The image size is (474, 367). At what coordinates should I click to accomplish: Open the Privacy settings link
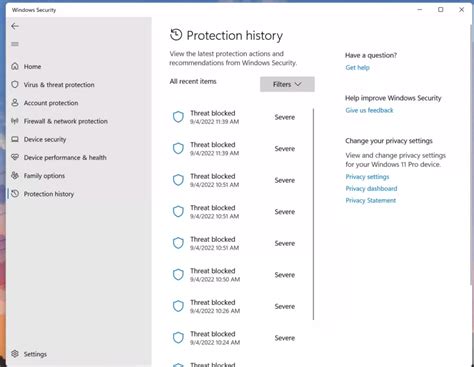point(367,177)
